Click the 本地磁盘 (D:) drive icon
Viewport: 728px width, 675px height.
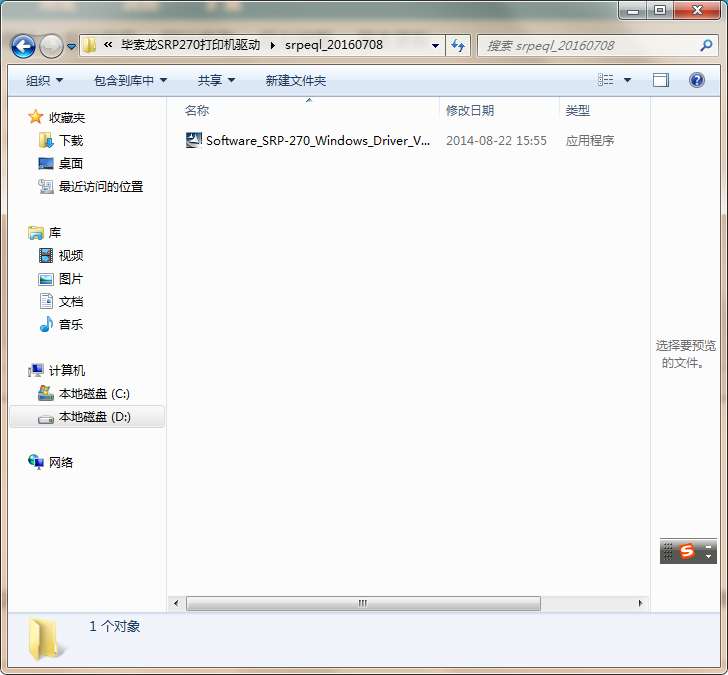coord(46,419)
